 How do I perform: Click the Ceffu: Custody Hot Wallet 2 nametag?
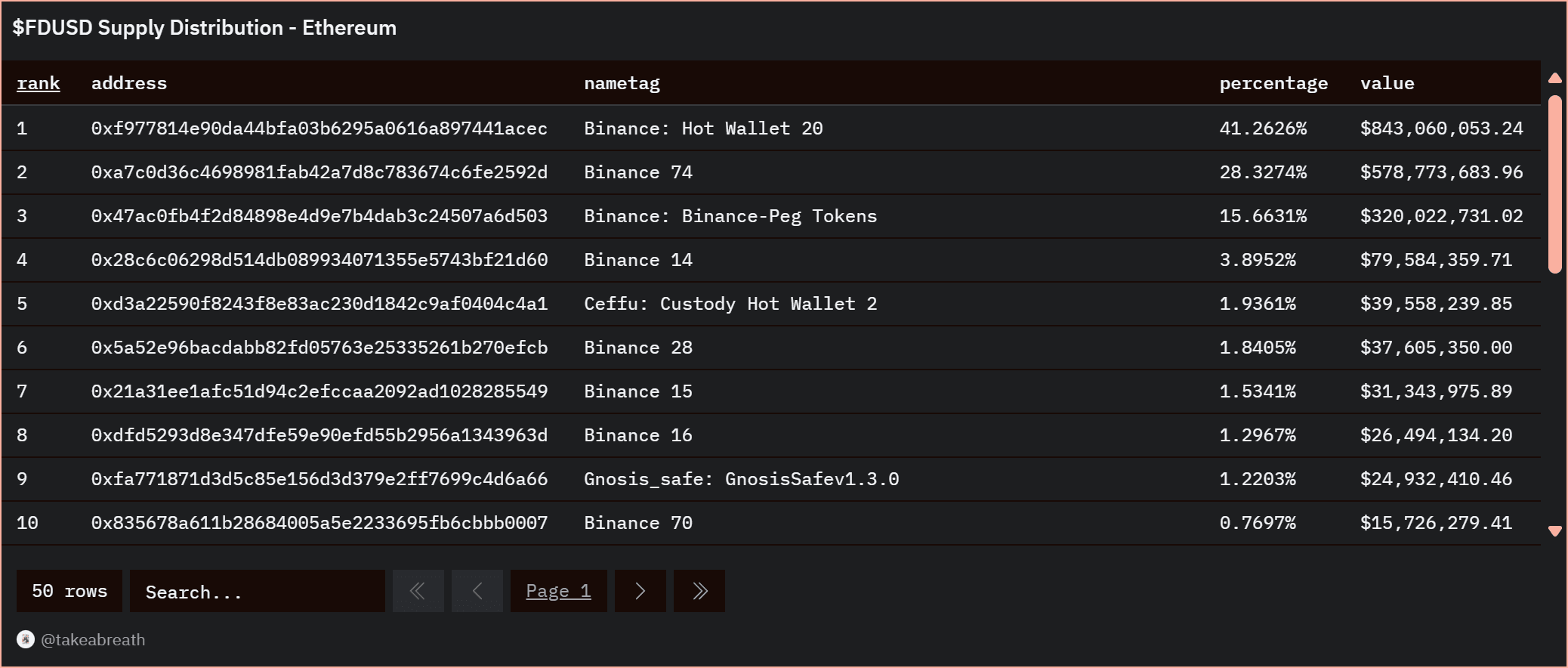[x=730, y=304]
